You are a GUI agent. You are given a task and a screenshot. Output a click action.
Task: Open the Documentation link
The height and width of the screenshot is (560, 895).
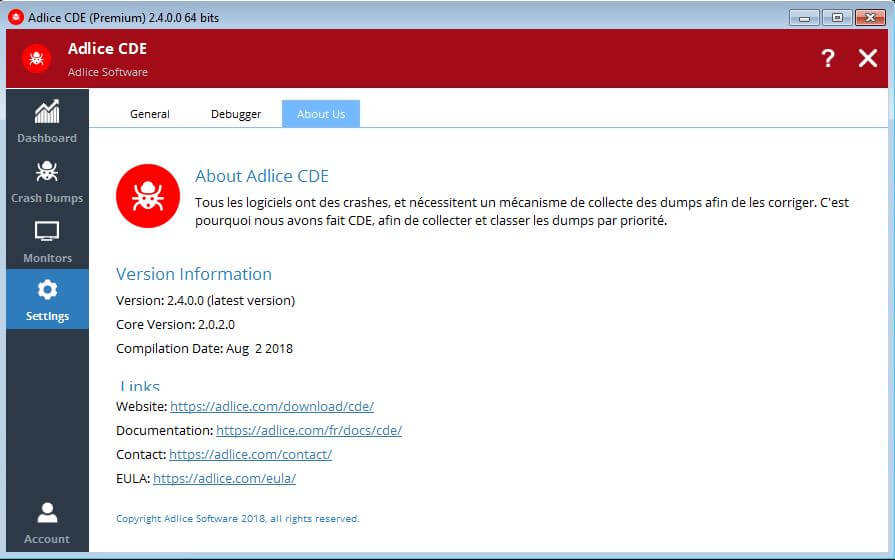(309, 431)
